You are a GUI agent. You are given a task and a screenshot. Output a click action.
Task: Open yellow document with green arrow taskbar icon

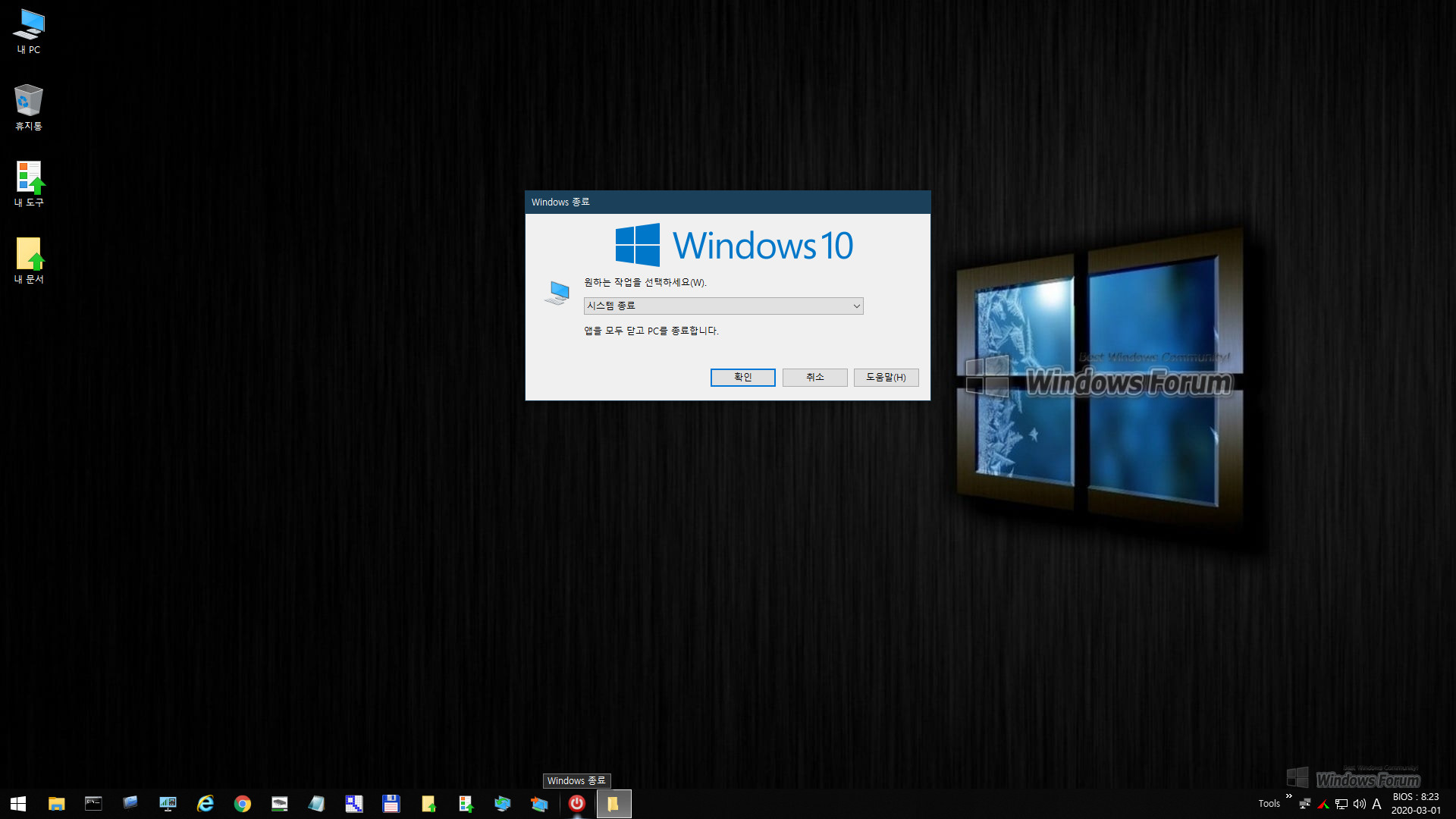click(428, 804)
